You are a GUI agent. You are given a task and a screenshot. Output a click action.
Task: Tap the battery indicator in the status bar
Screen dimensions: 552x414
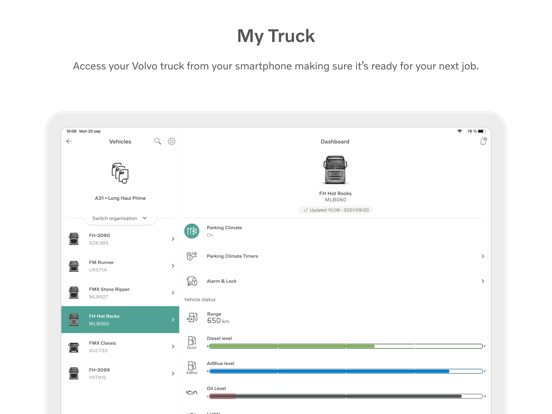pyautogui.click(x=481, y=131)
